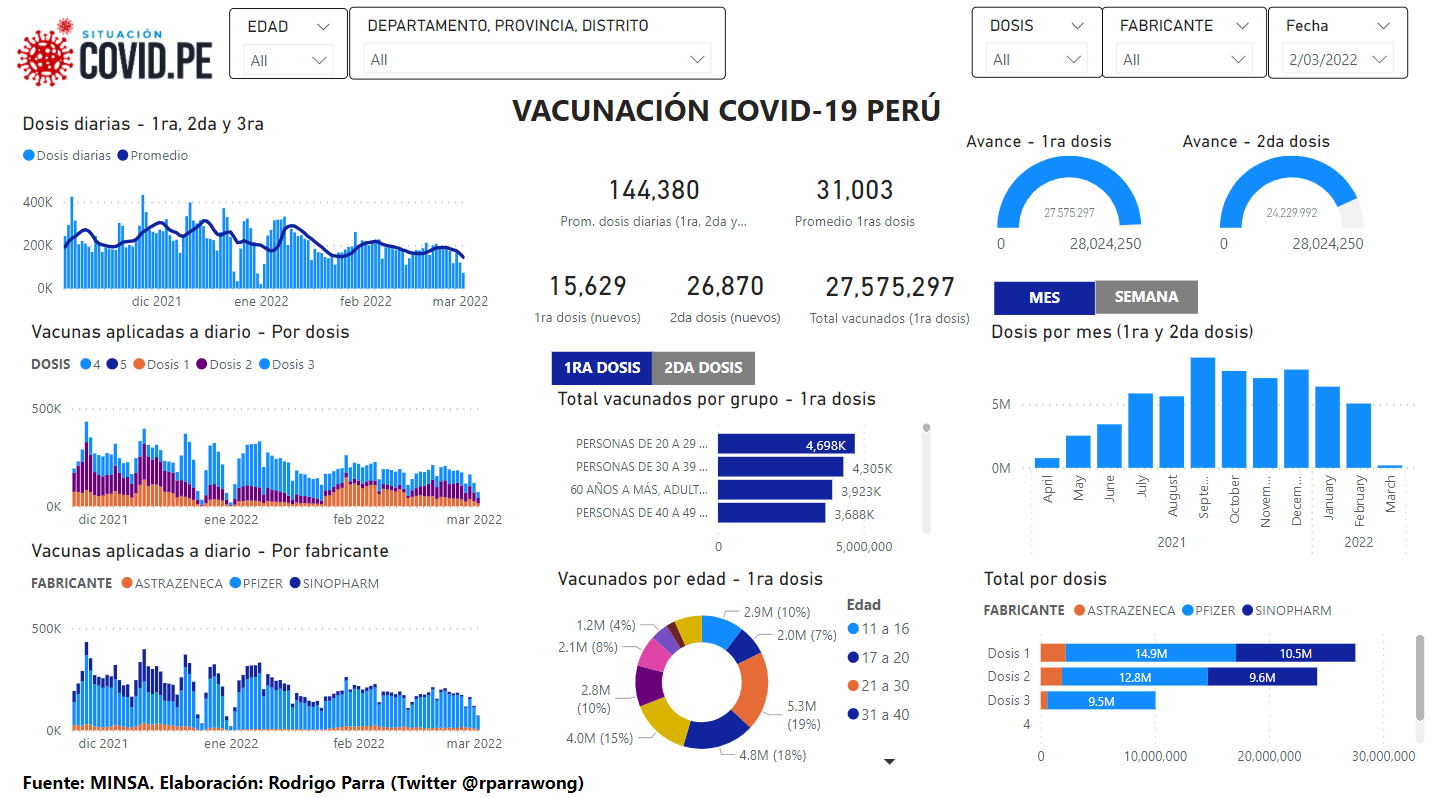Screen dimensions: 1431x798
Task: Switch to the SEMANA tab
Action: pyautogui.click(x=1146, y=297)
